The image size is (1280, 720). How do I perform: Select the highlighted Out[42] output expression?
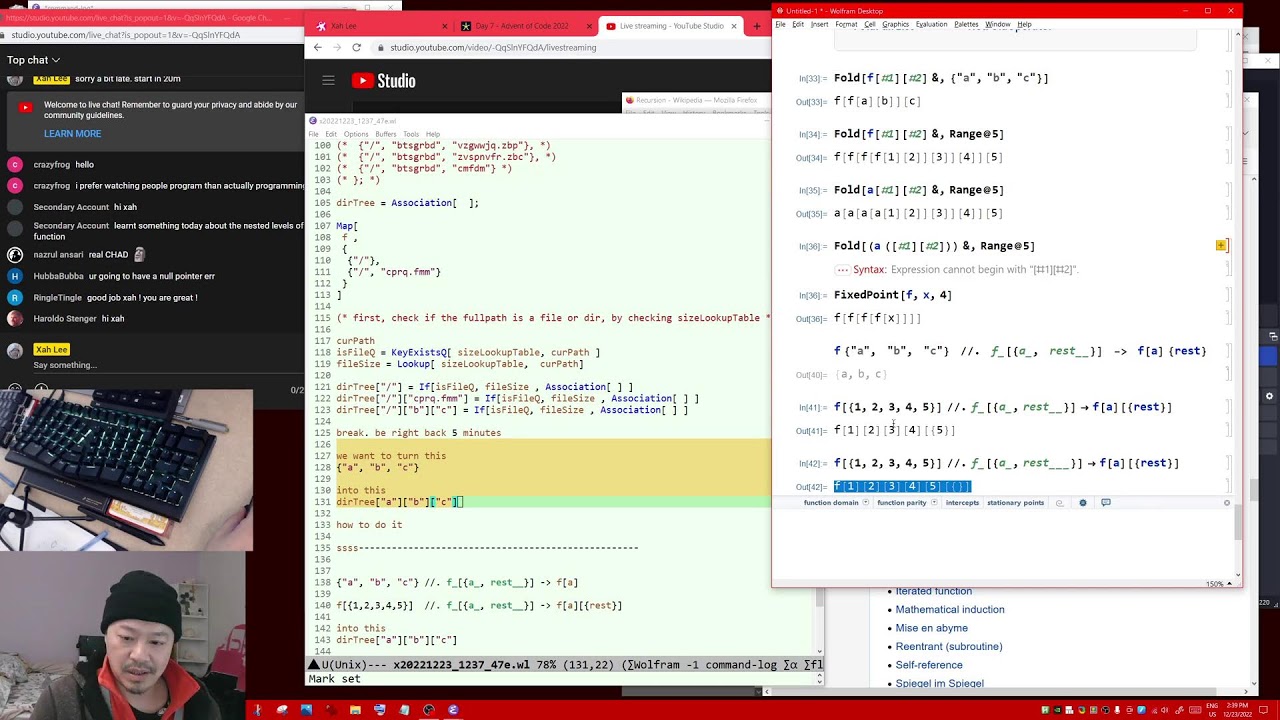pyautogui.click(x=902, y=487)
